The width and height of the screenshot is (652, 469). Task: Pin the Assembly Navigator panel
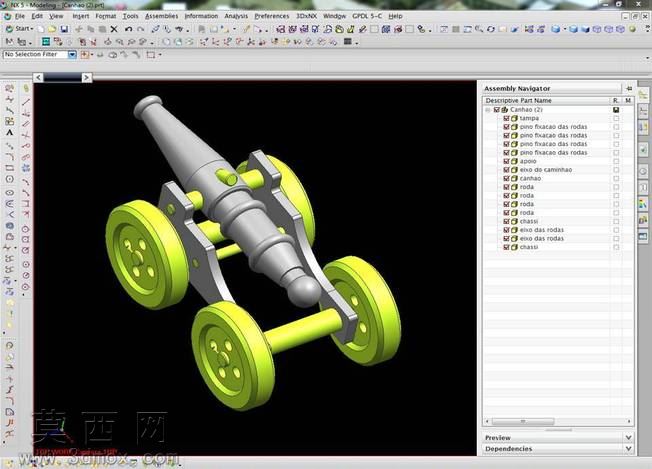(629, 89)
